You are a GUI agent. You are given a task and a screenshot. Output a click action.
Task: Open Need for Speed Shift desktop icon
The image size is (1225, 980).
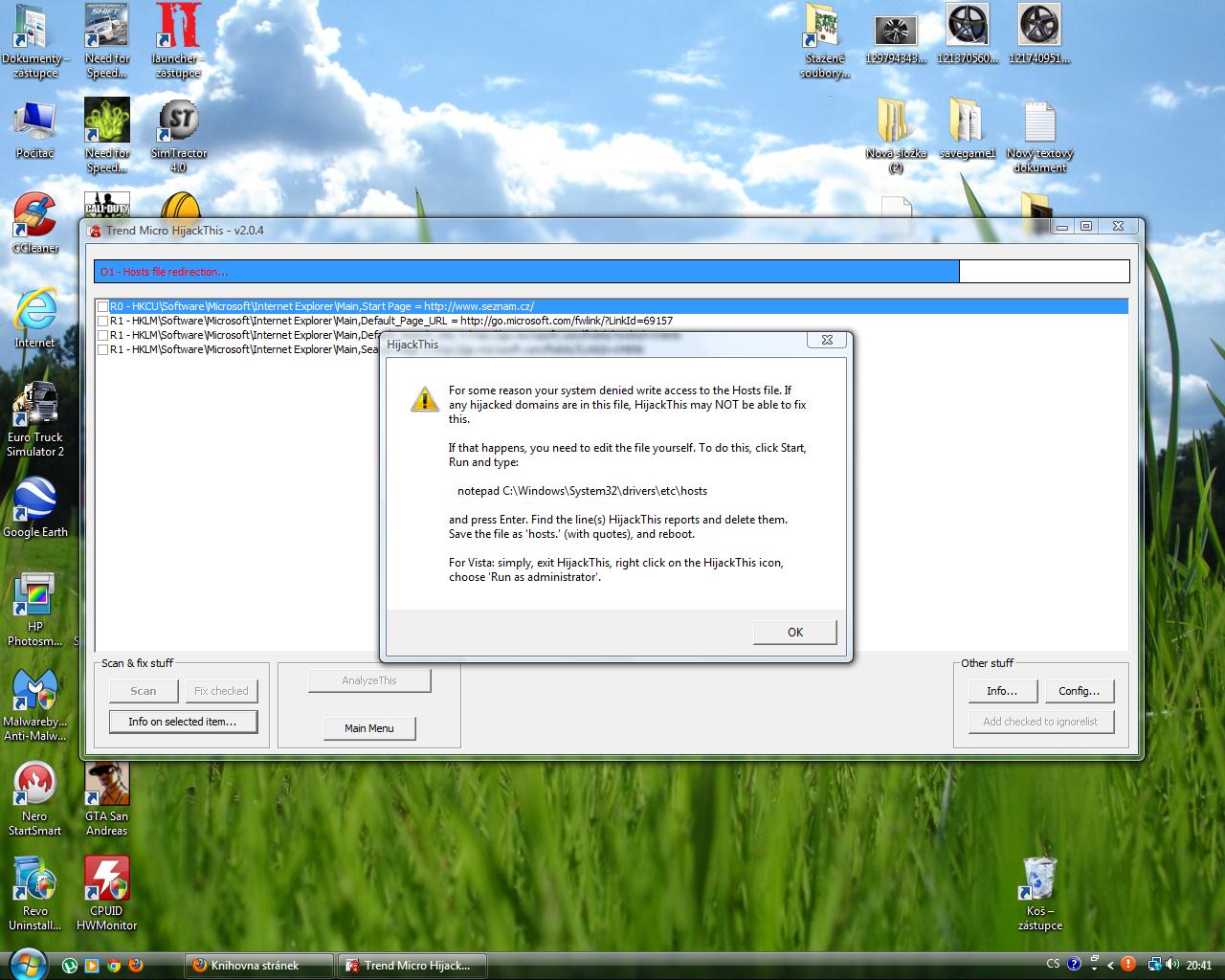point(107,40)
